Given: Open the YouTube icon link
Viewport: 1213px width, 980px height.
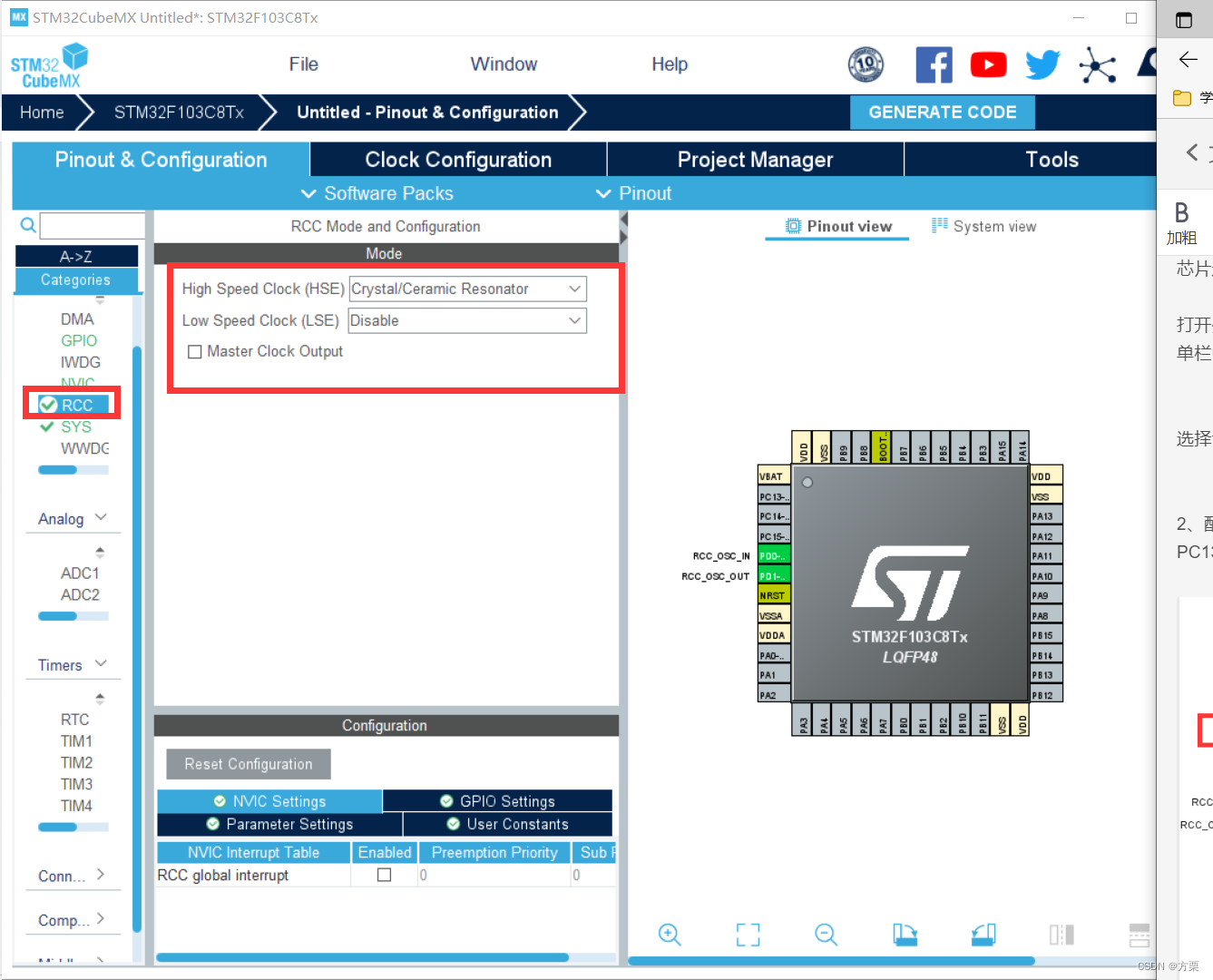Looking at the screenshot, I should (x=988, y=64).
